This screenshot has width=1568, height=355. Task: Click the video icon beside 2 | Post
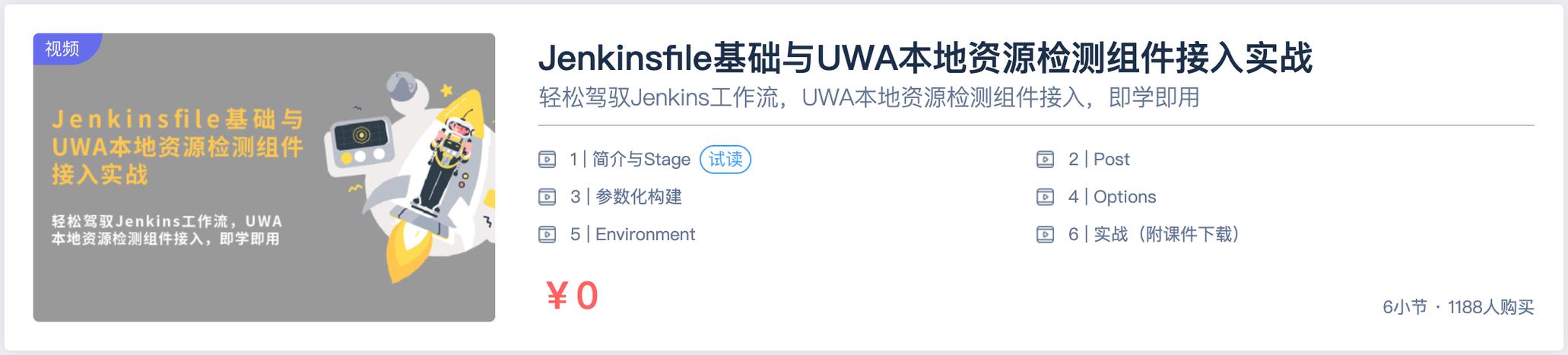(1046, 160)
